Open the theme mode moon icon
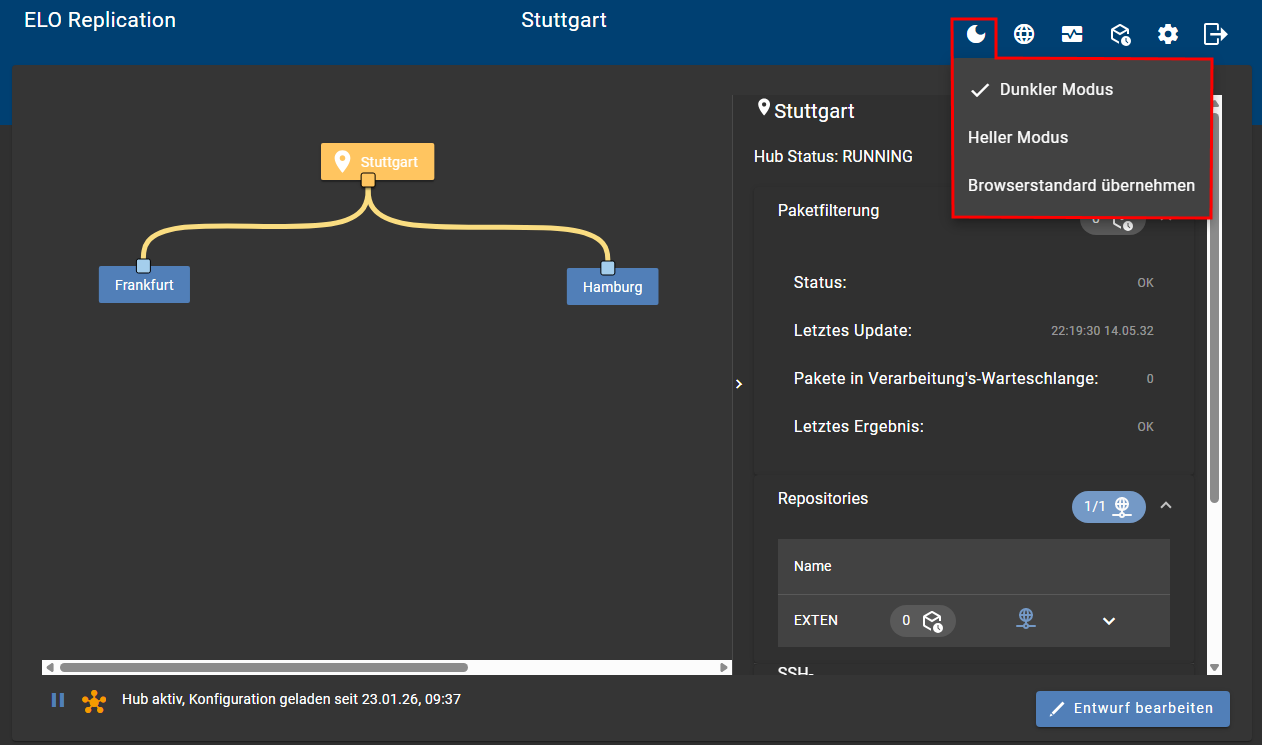Screen dimensions: 1262x745 point(976,35)
